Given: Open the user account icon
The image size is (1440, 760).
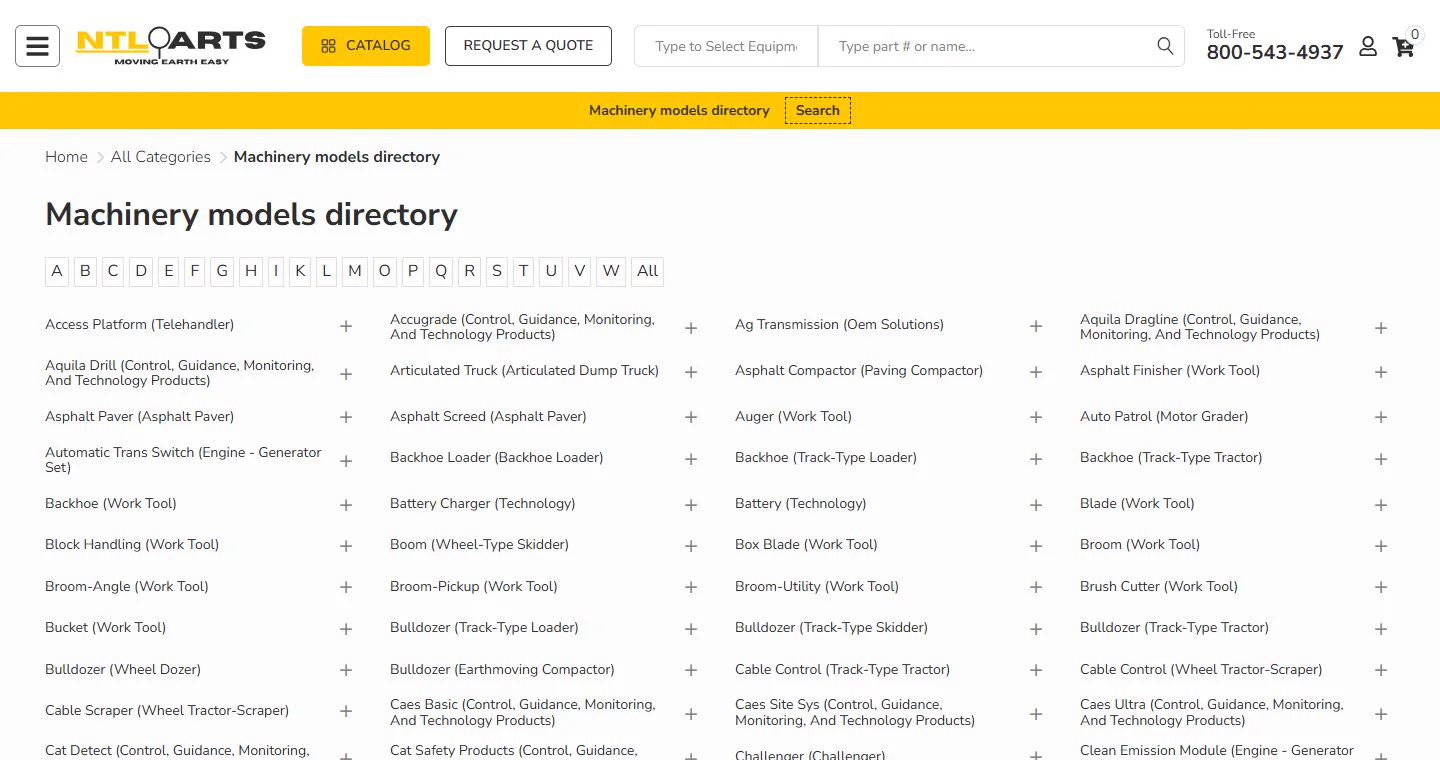Looking at the screenshot, I should click(x=1367, y=46).
